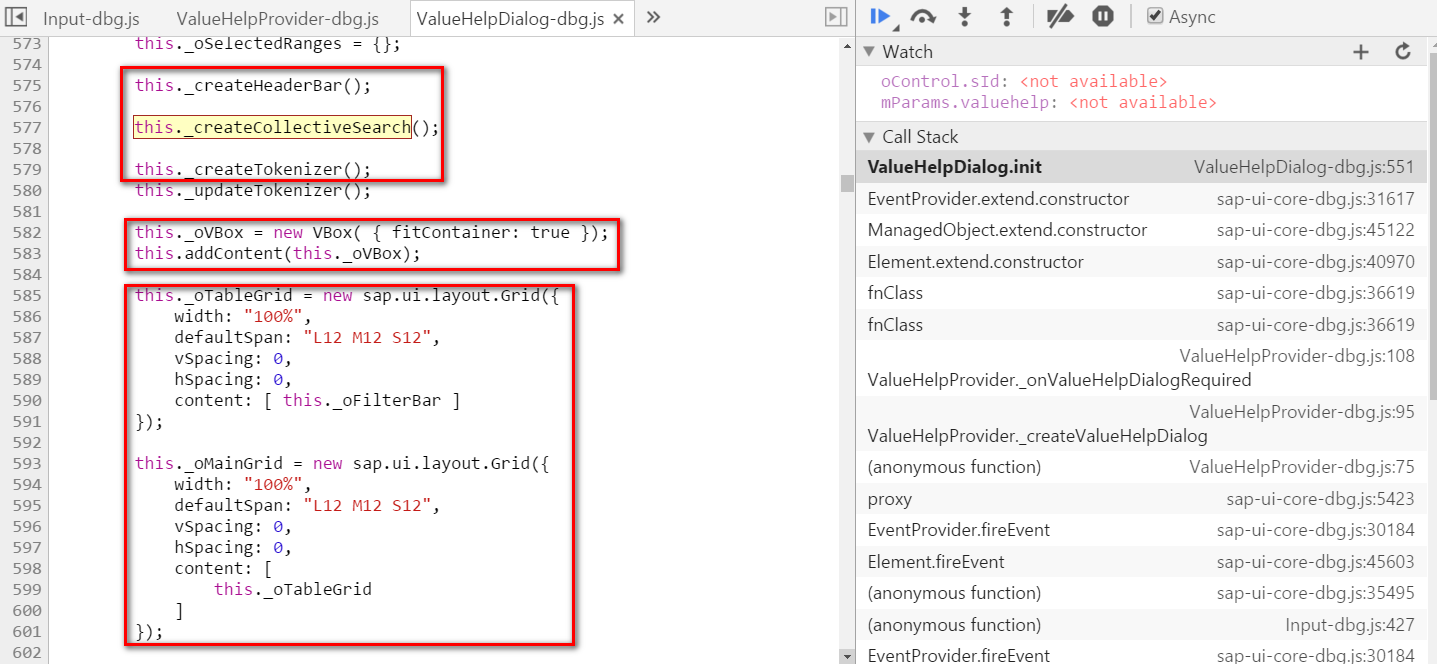Toggle the file navigator sidebar icon
The image size is (1437, 664).
[x=15, y=17]
